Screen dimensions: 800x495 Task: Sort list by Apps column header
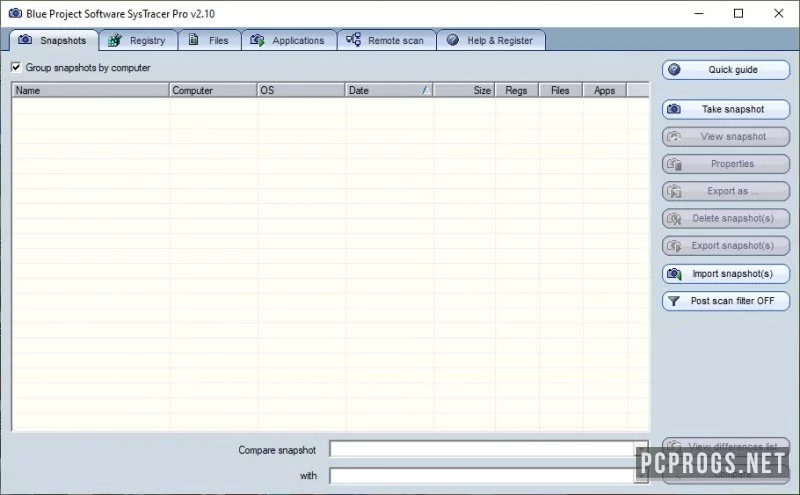[x=604, y=90]
